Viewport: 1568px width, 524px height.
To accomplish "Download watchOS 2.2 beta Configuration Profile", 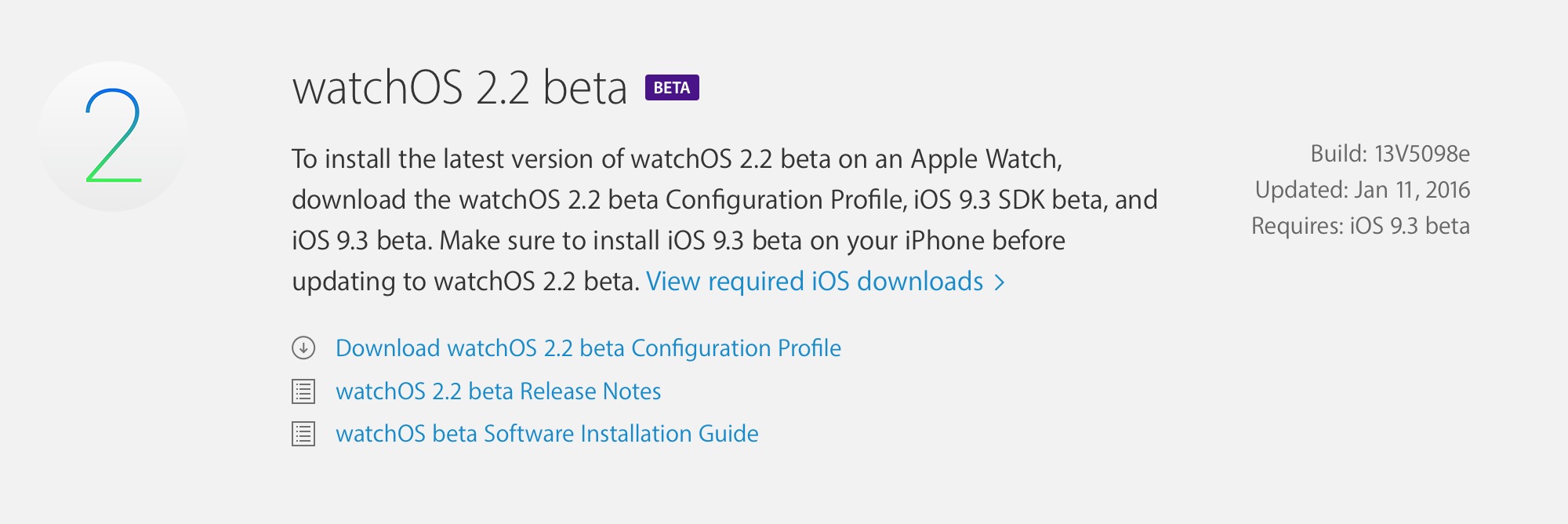I will [x=588, y=348].
